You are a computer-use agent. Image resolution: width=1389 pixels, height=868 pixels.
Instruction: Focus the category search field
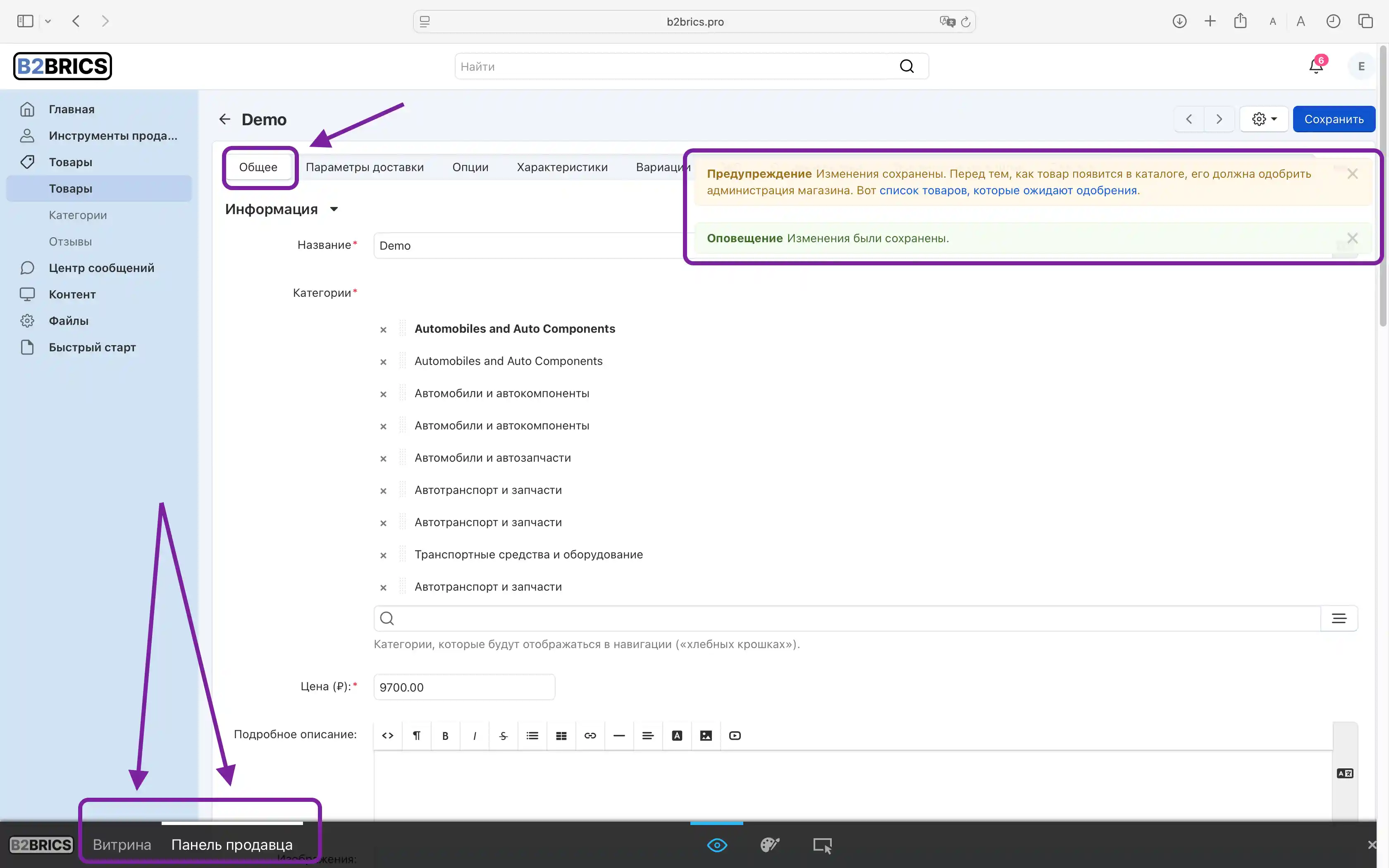[847, 618]
